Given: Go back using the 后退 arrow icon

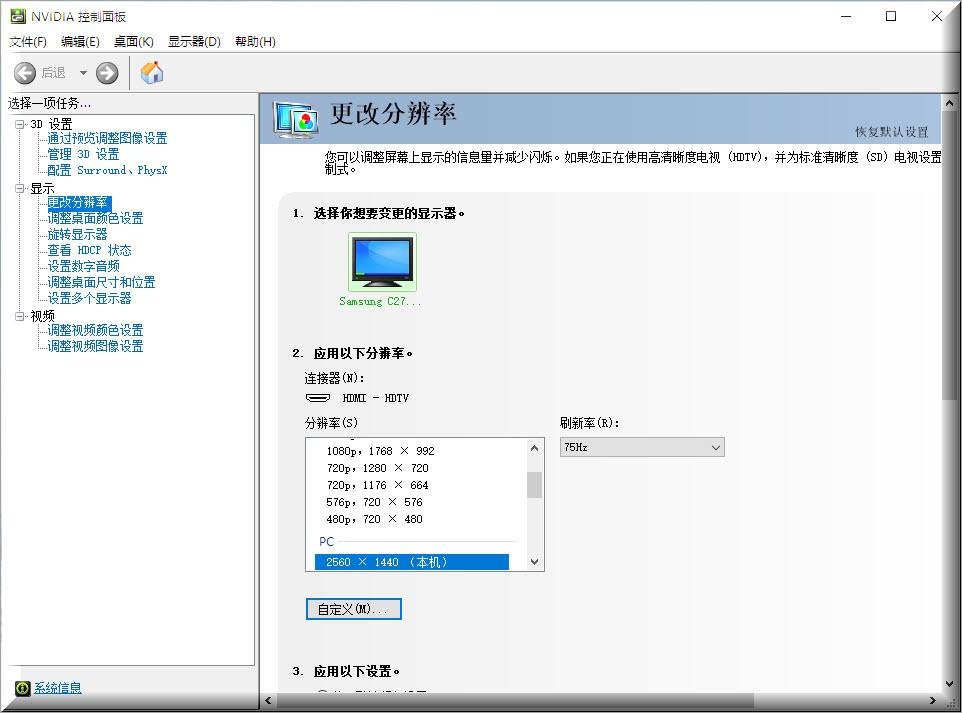Looking at the screenshot, I should coord(25,73).
